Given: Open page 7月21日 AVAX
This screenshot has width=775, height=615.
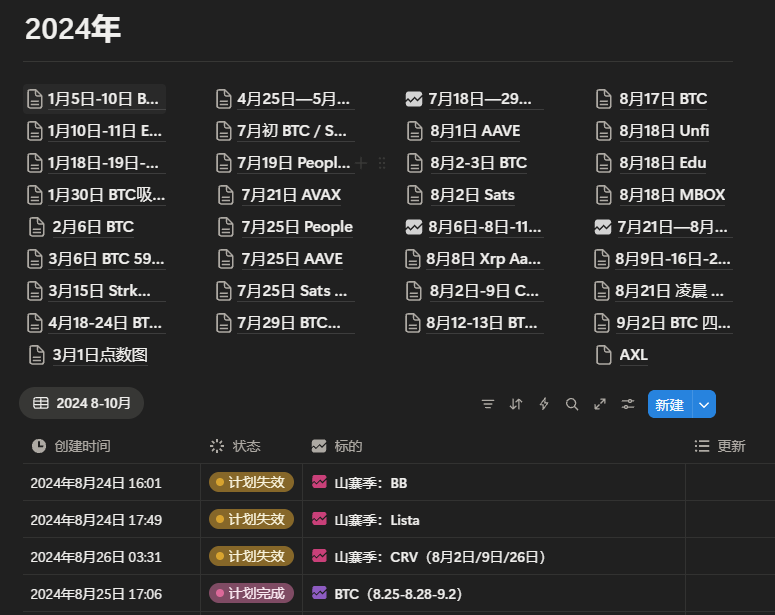Looking at the screenshot, I should click(x=291, y=195).
